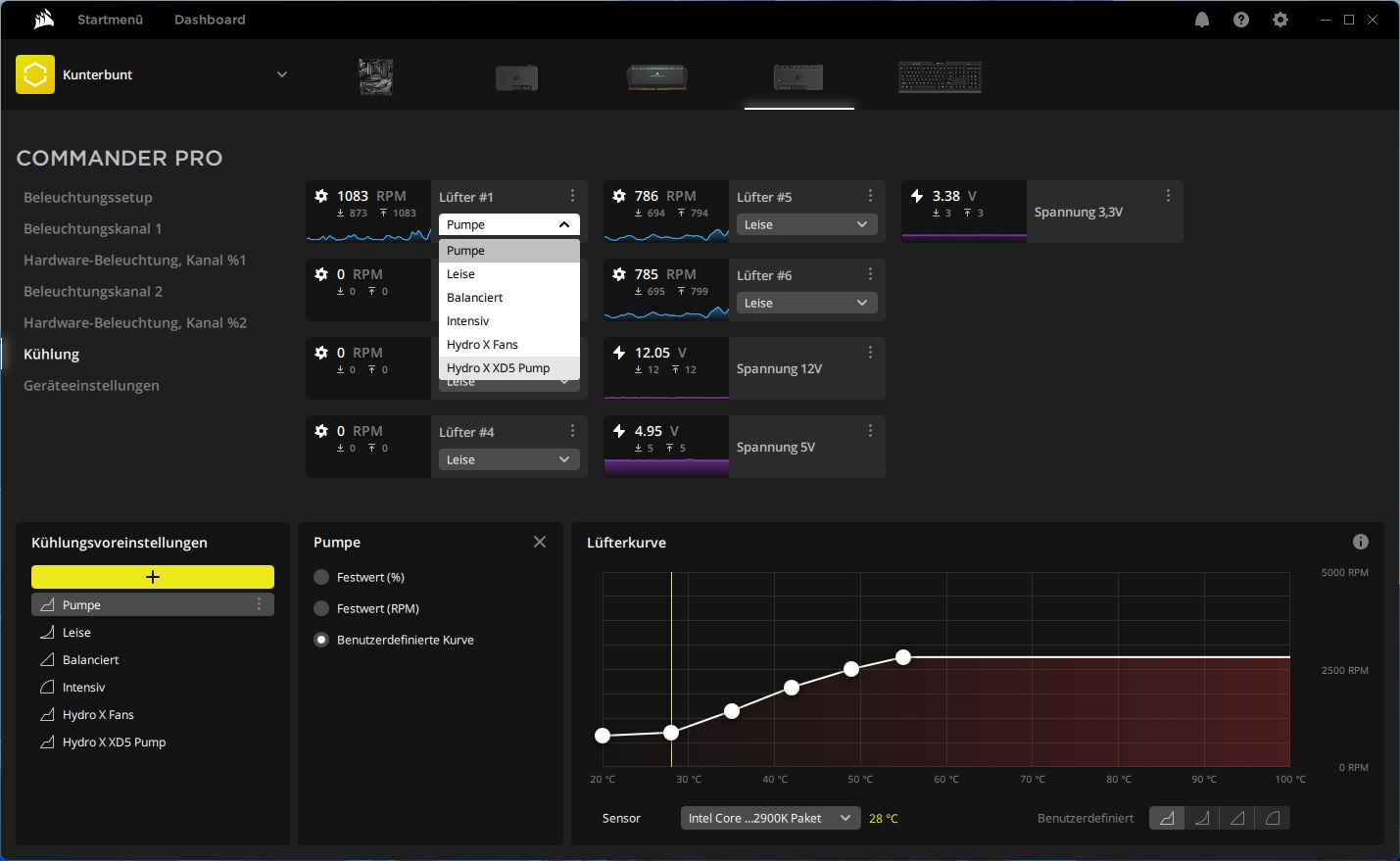
Task: Open the Lüfter #4 Leise dropdown
Action: pyautogui.click(x=509, y=459)
